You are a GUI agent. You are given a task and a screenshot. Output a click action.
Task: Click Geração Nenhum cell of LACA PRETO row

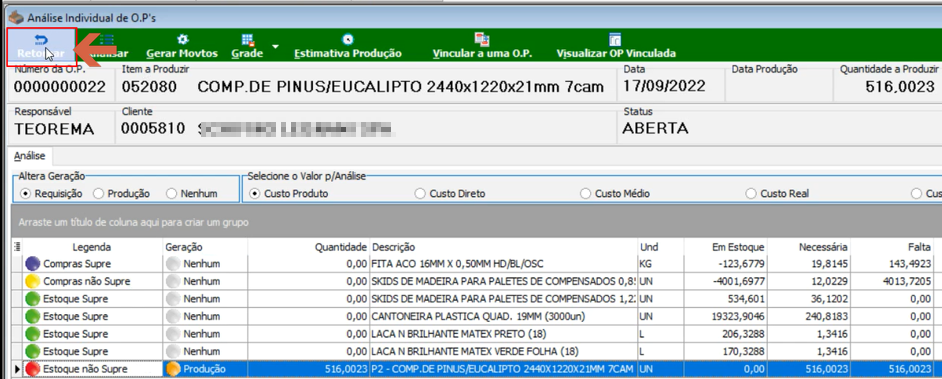[x=205, y=333]
